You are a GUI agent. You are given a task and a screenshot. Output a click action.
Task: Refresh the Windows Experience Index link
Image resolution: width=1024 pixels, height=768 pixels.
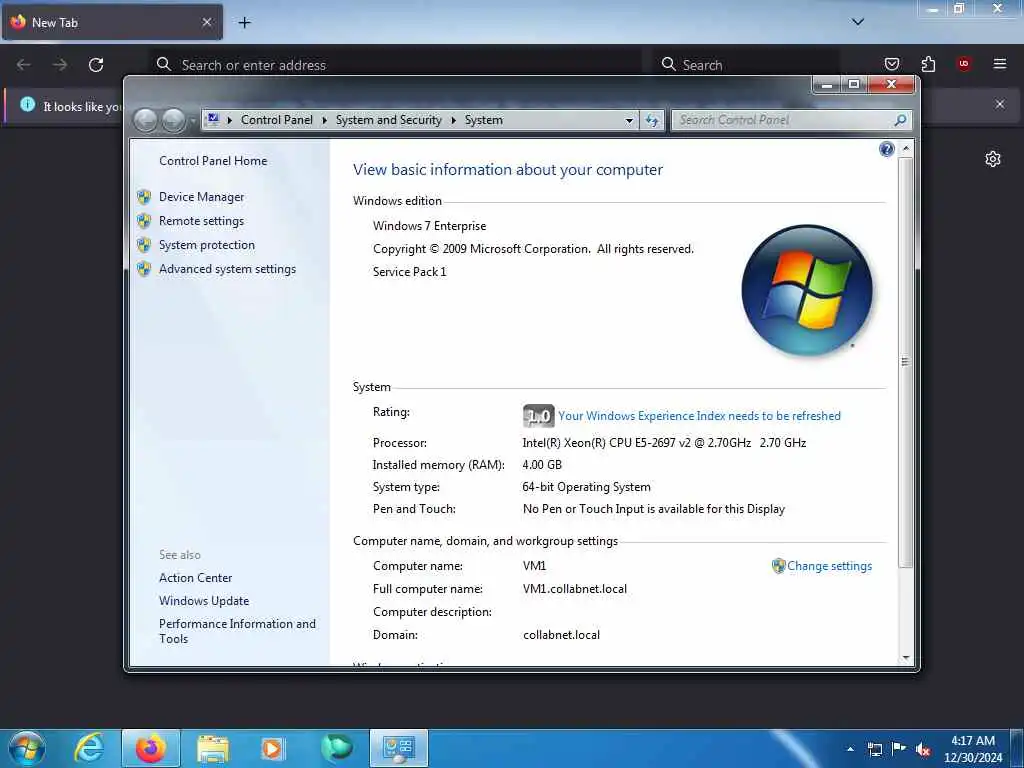click(699, 416)
